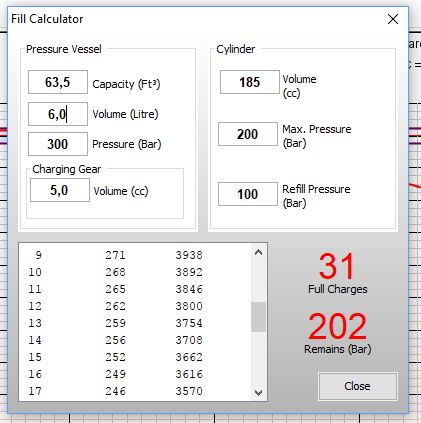This screenshot has width=421, height=423.
Task: Select row 10 pressure value 268
Action: tap(115, 272)
